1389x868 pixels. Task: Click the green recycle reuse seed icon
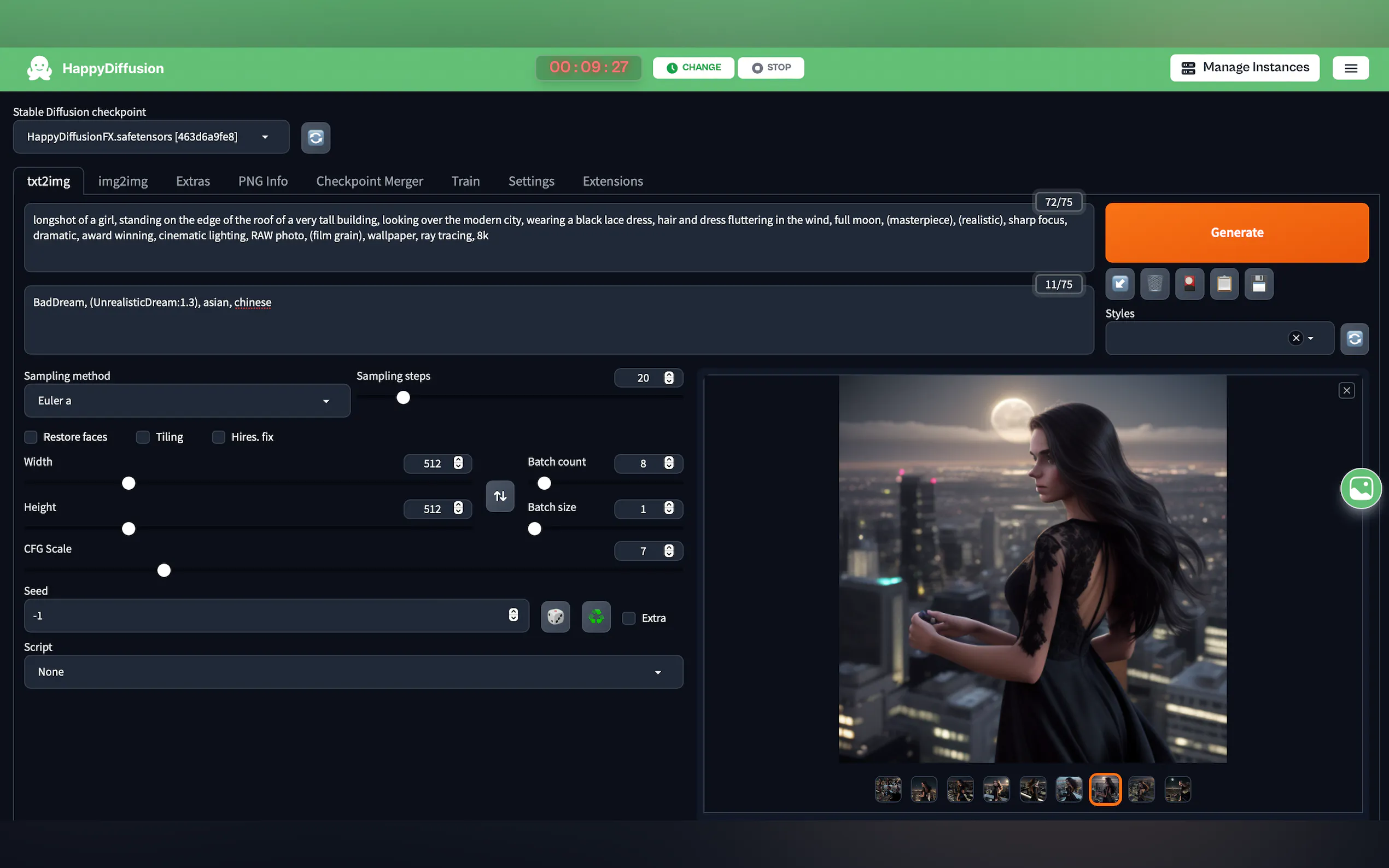[596, 617]
